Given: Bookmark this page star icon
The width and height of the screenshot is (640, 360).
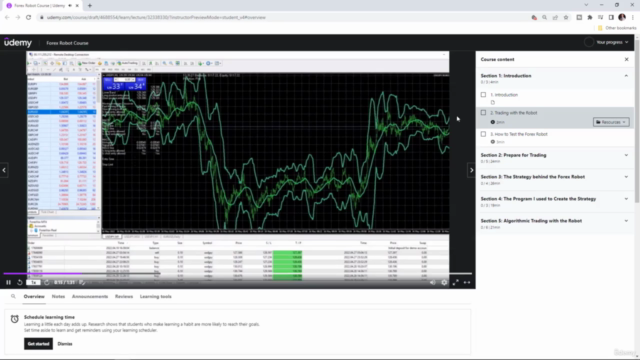Looking at the screenshot, I should coord(566,18).
